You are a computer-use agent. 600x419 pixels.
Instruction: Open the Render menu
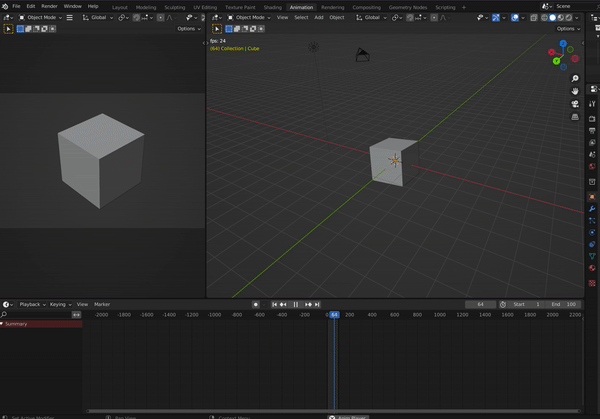click(49, 6)
